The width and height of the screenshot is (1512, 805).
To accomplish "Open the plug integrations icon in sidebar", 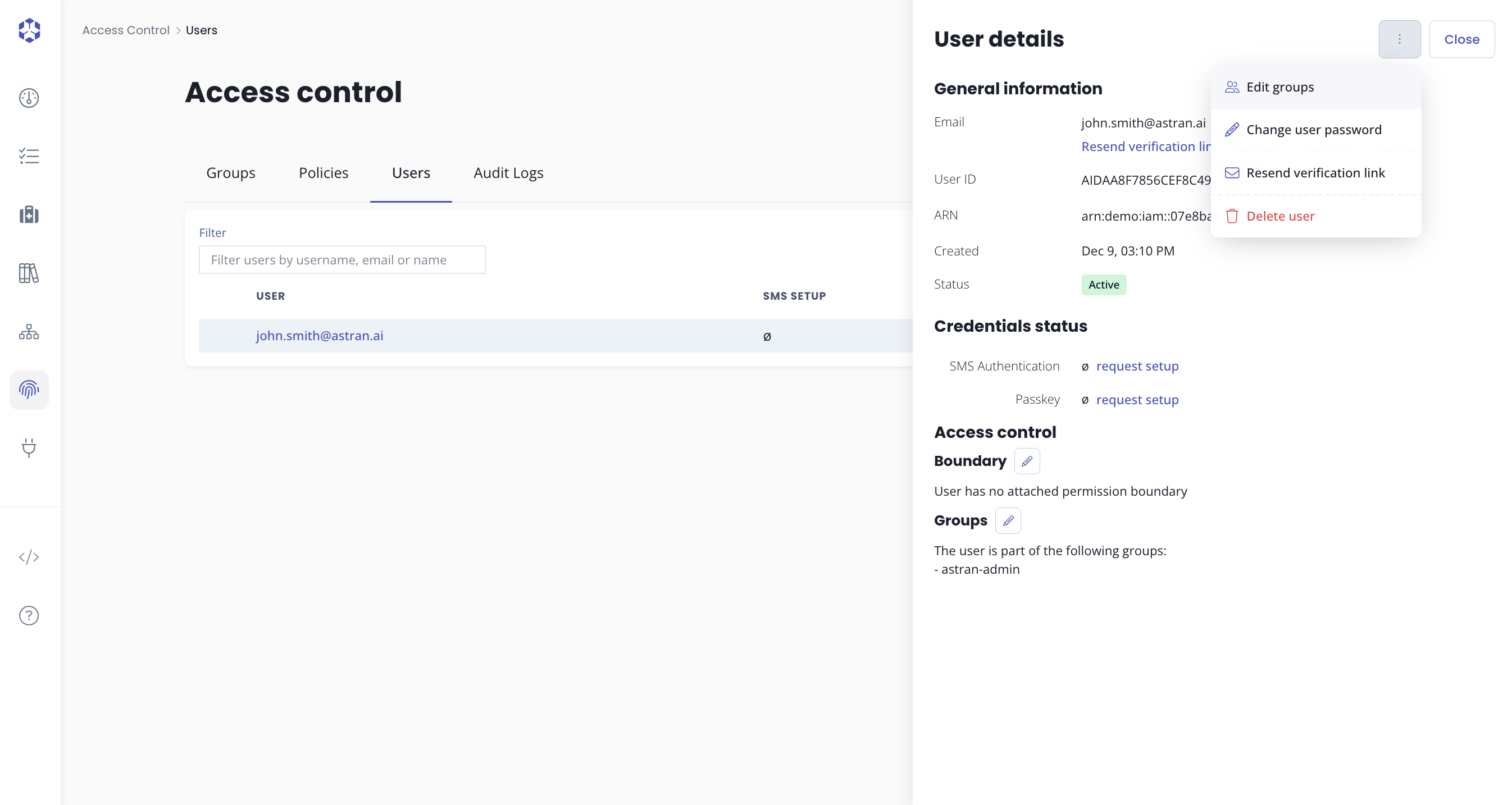I will pos(29,449).
